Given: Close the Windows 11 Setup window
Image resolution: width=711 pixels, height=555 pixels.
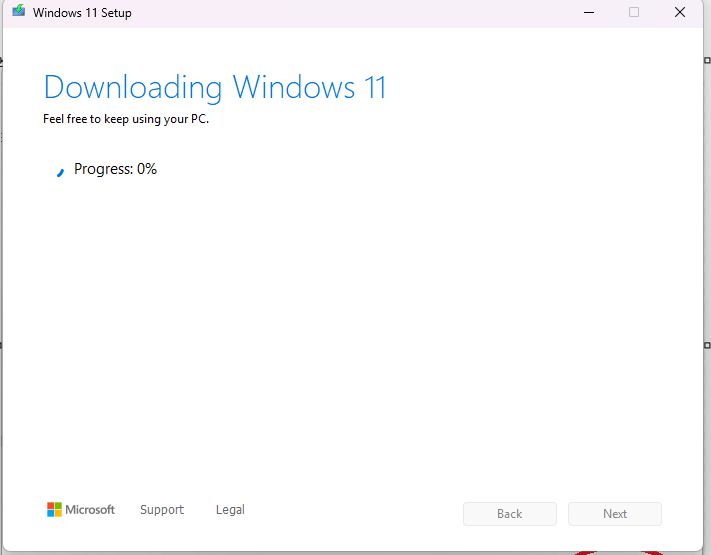Looking at the screenshot, I should tap(681, 13).
